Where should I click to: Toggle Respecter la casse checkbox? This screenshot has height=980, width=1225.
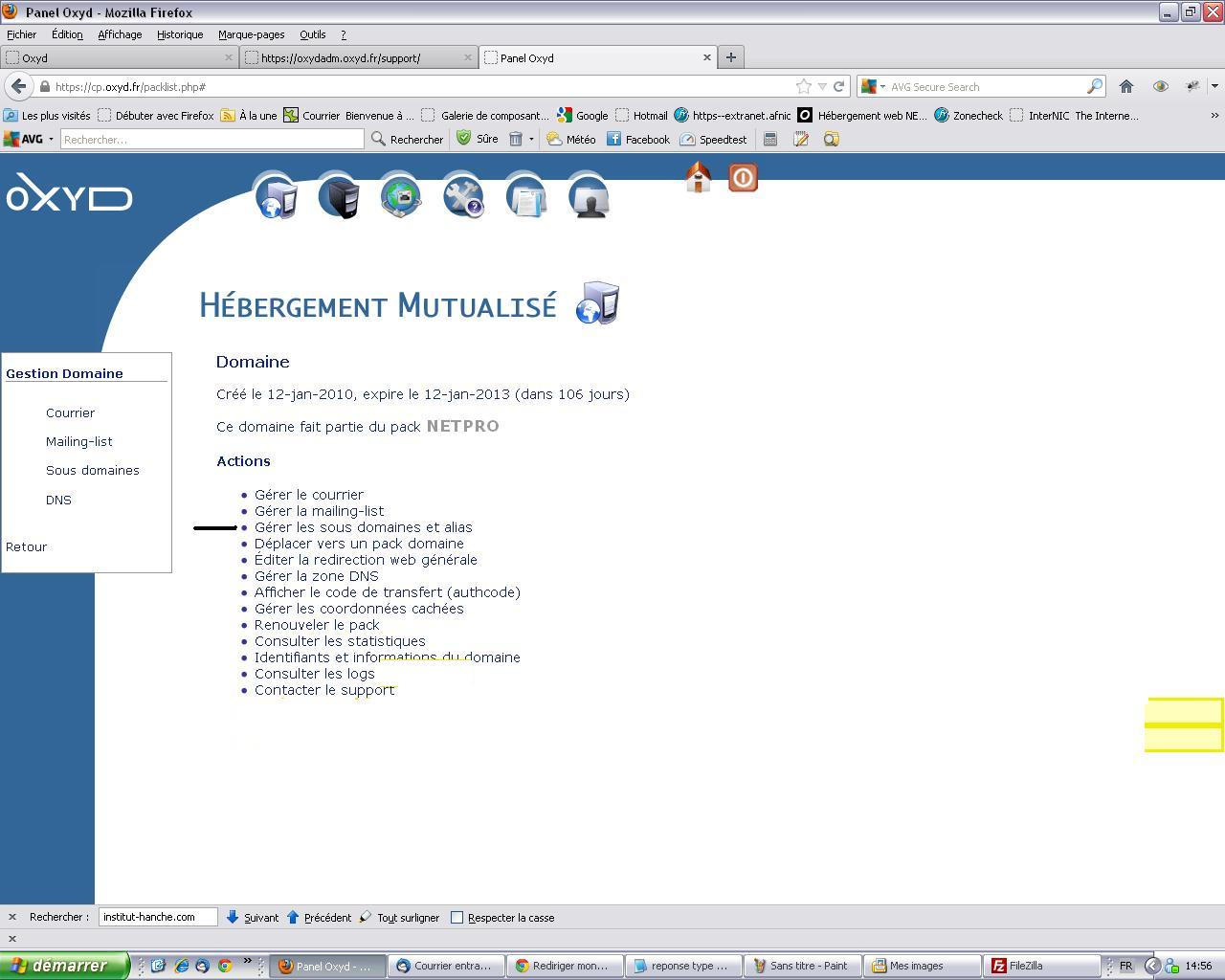pyautogui.click(x=457, y=917)
